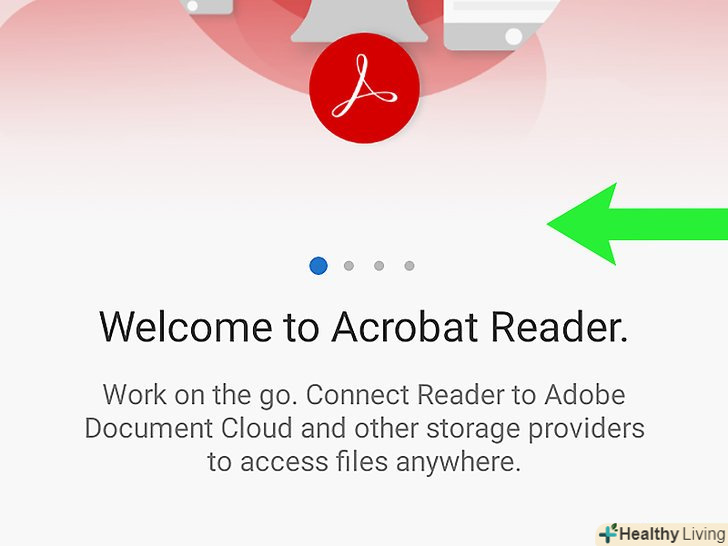Click the word 'Healthy' in the watermark
This screenshot has width=728, height=546.
click(x=649, y=534)
